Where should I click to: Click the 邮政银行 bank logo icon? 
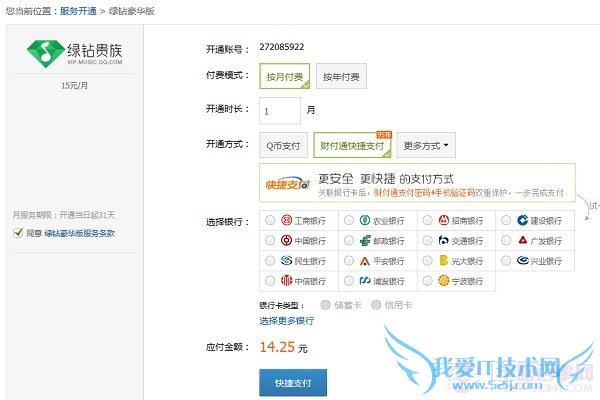tap(365, 240)
